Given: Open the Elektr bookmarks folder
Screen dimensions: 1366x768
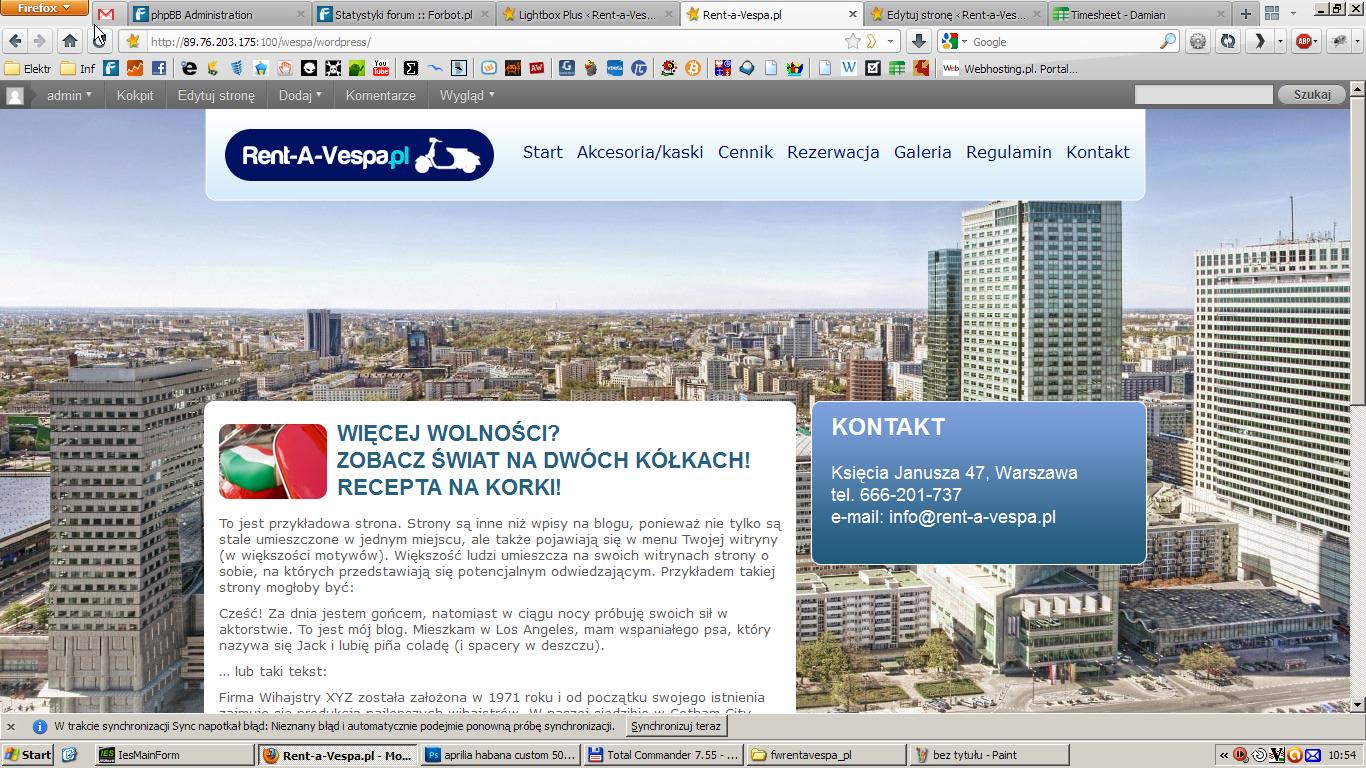Looking at the screenshot, I should click(29, 69).
